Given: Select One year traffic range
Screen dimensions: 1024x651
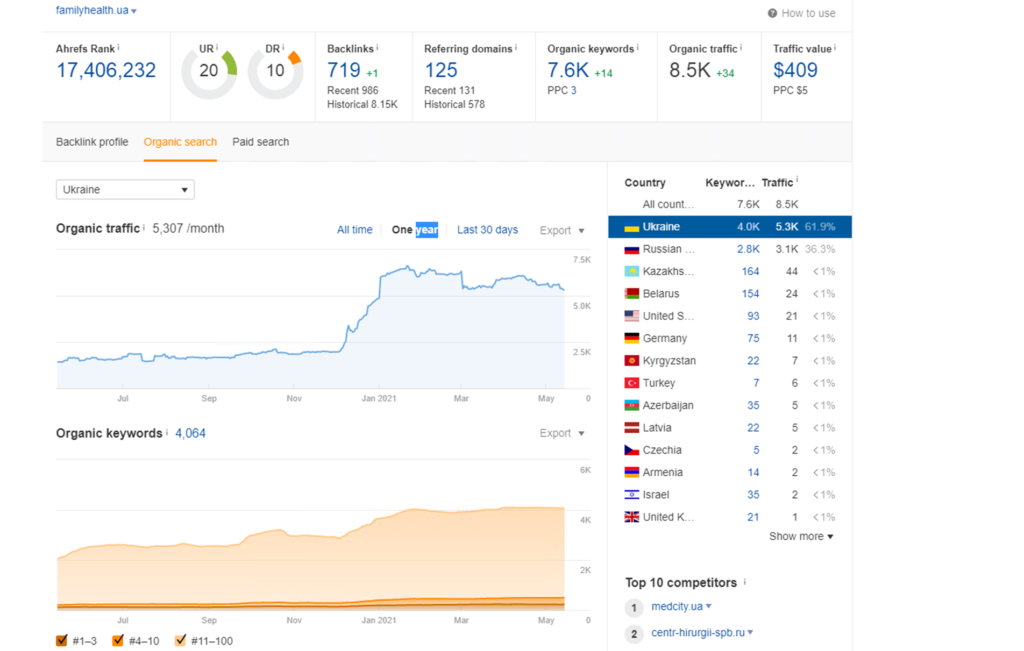Looking at the screenshot, I should pyautogui.click(x=415, y=230).
